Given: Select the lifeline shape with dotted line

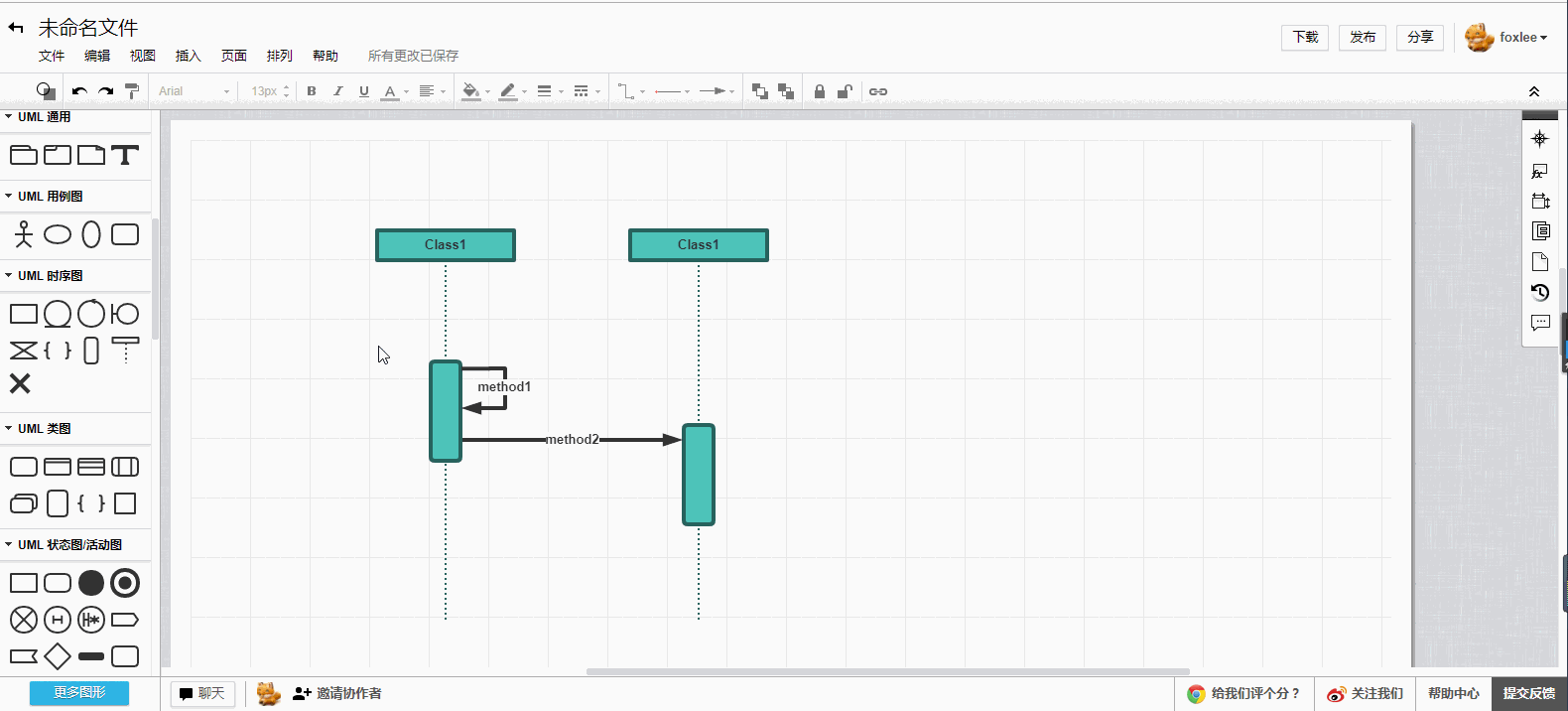Looking at the screenshot, I should pyautogui.click(x=125, y=350).
